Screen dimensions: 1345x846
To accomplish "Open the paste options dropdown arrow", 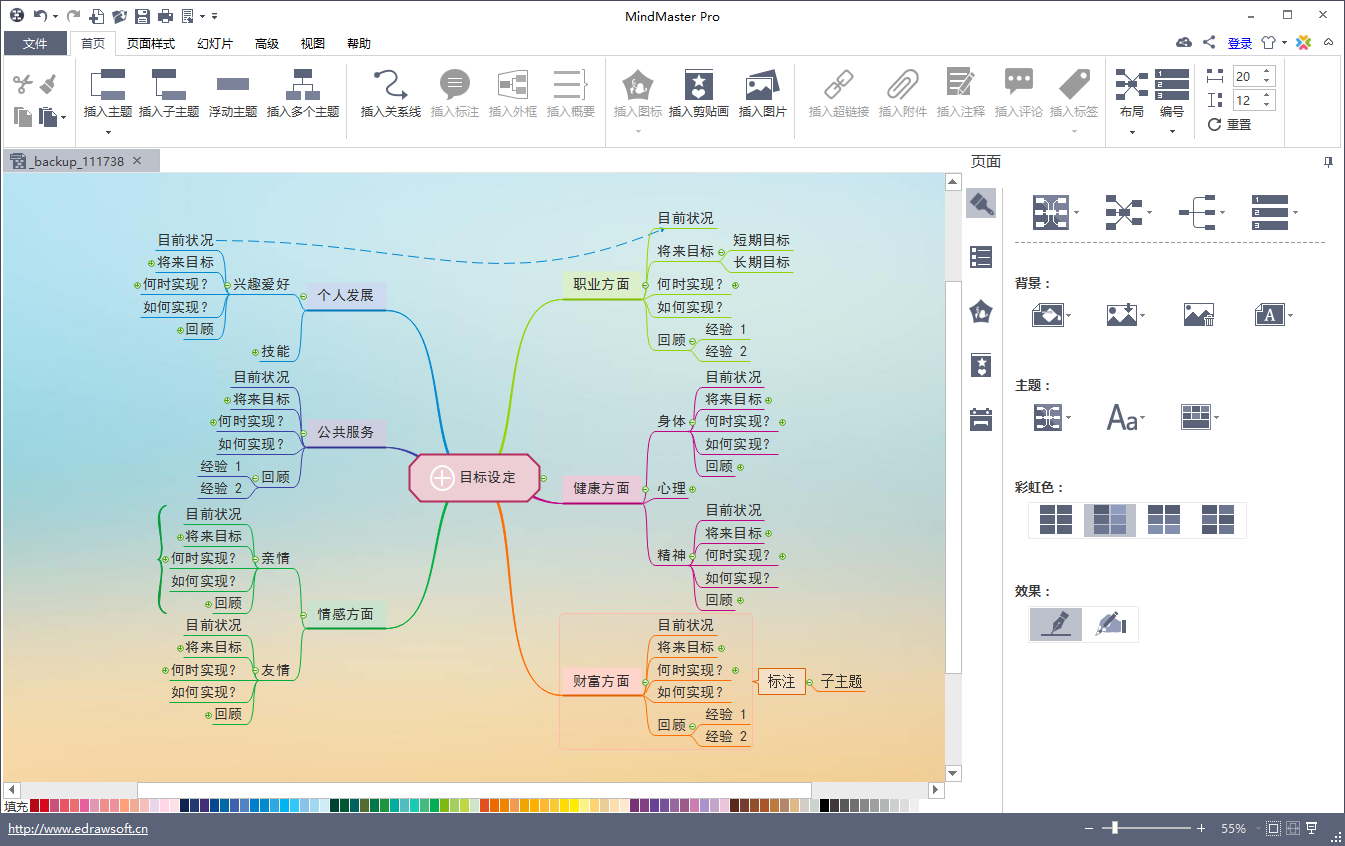I will tap(63, 118).
